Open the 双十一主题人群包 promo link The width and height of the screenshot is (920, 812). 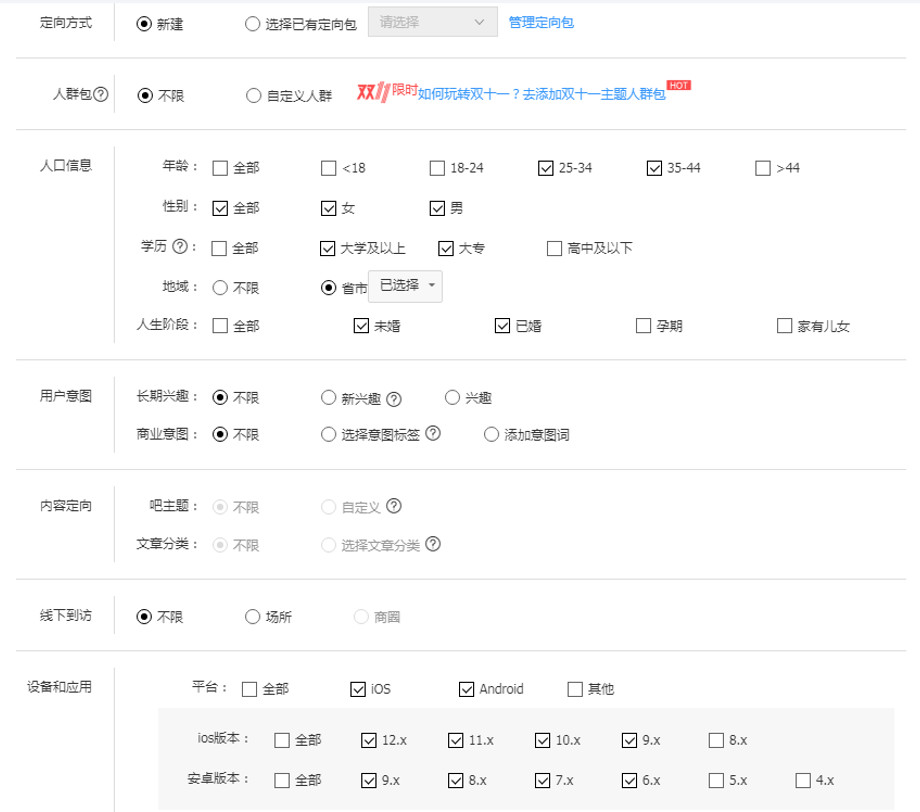(x=542, y=94)
